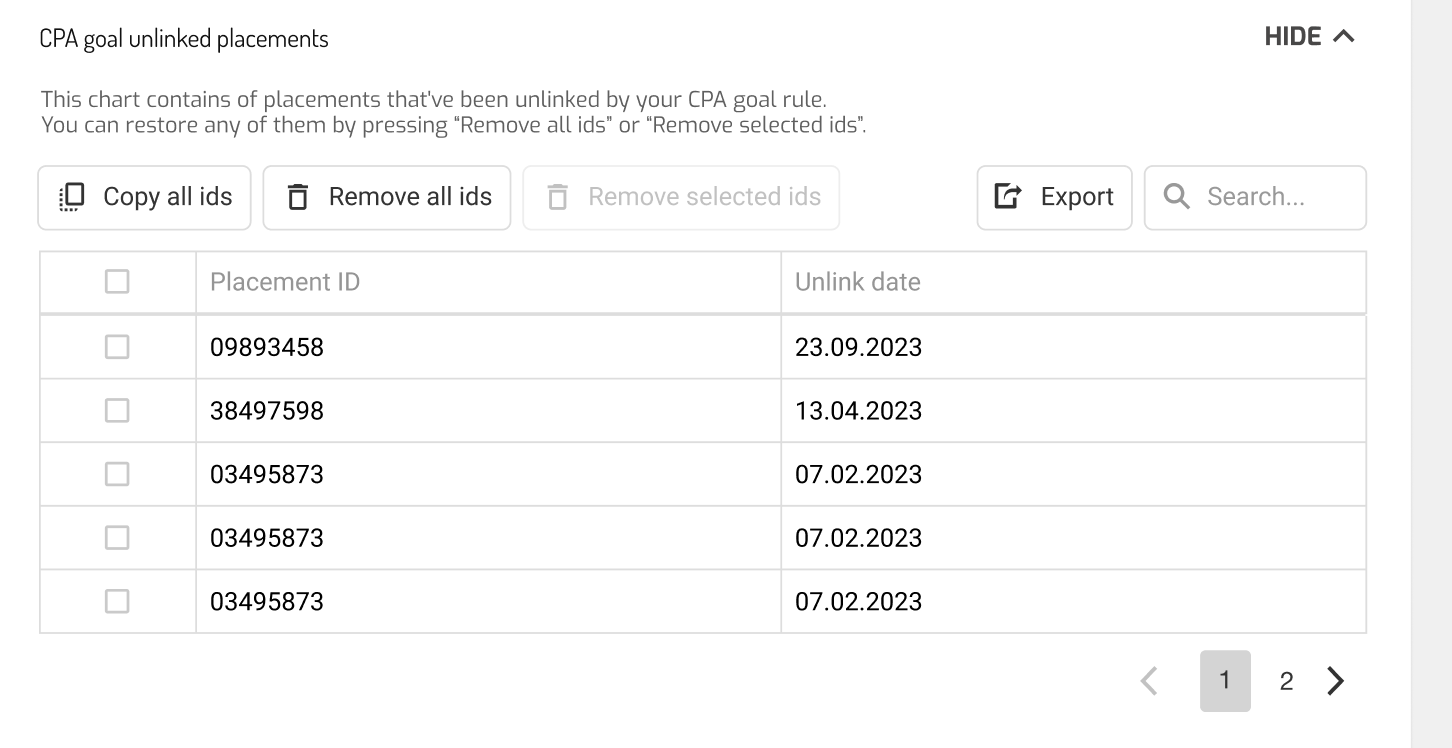Click the copy icon in Copy all ids
1452x748 pixels.
pyautogui.click(x=73, y=197)
